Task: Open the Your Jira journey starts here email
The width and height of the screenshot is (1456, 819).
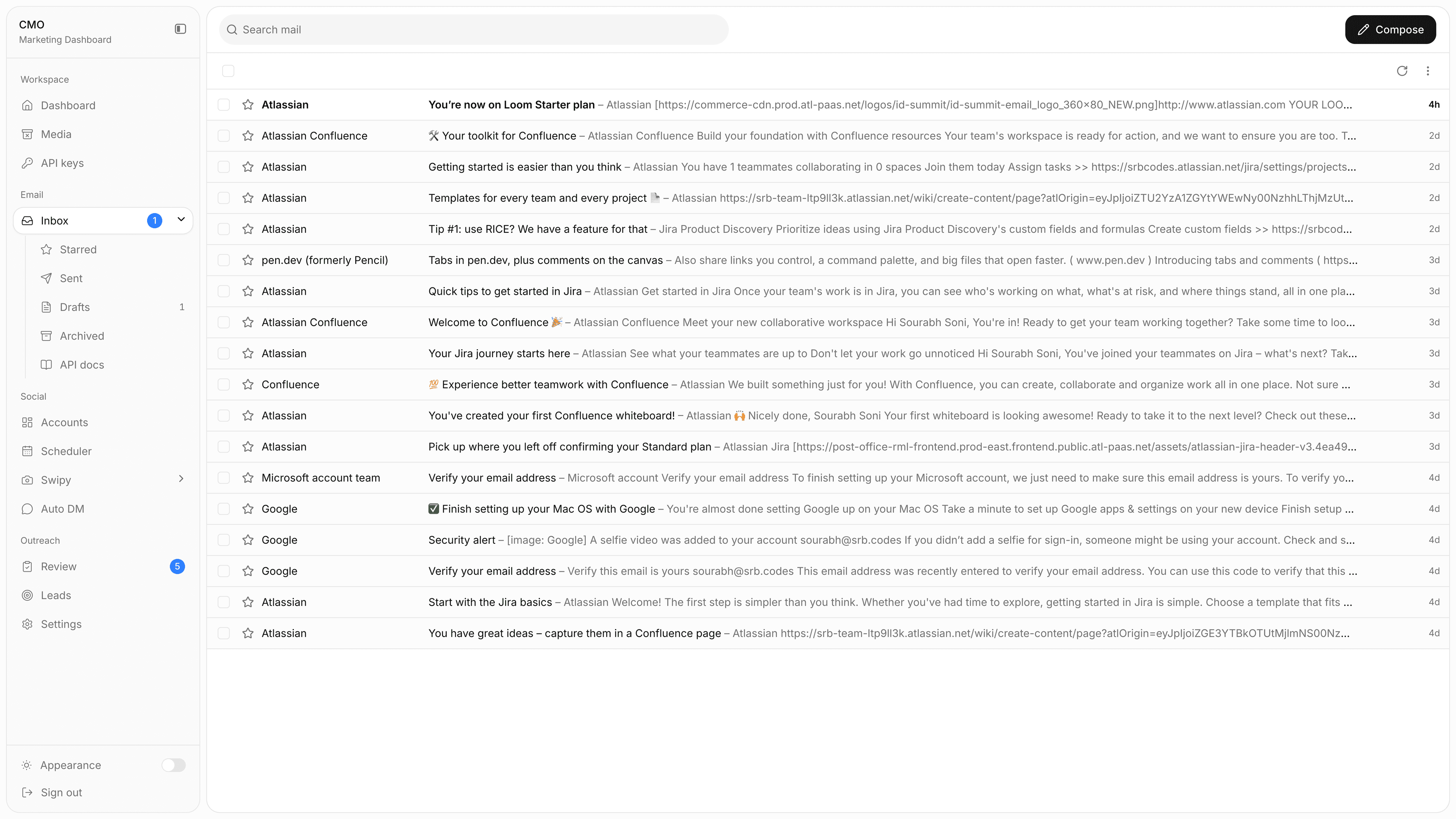Action: point(828,353)
